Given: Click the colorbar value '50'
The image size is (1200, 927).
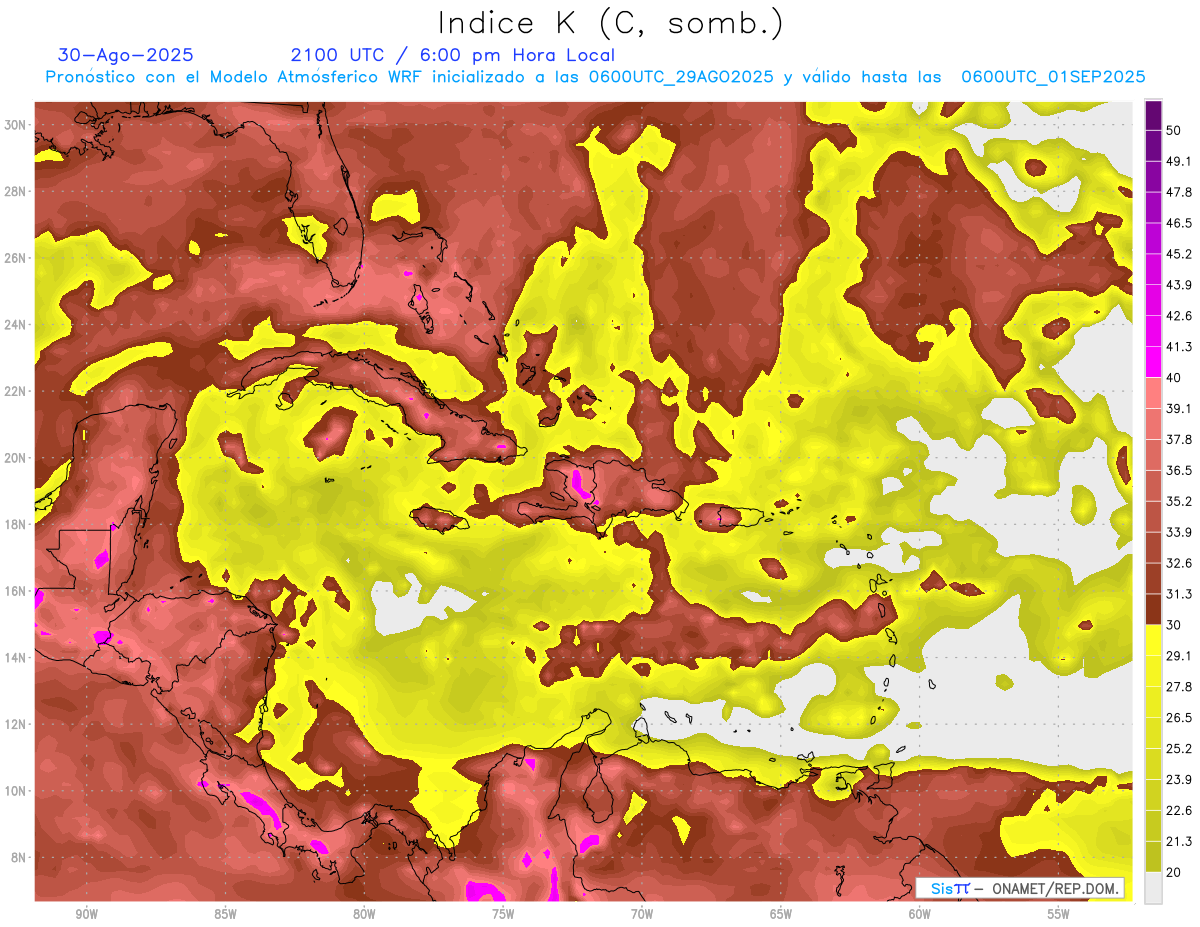Looking at the screenshot, I should (1175, 130).
